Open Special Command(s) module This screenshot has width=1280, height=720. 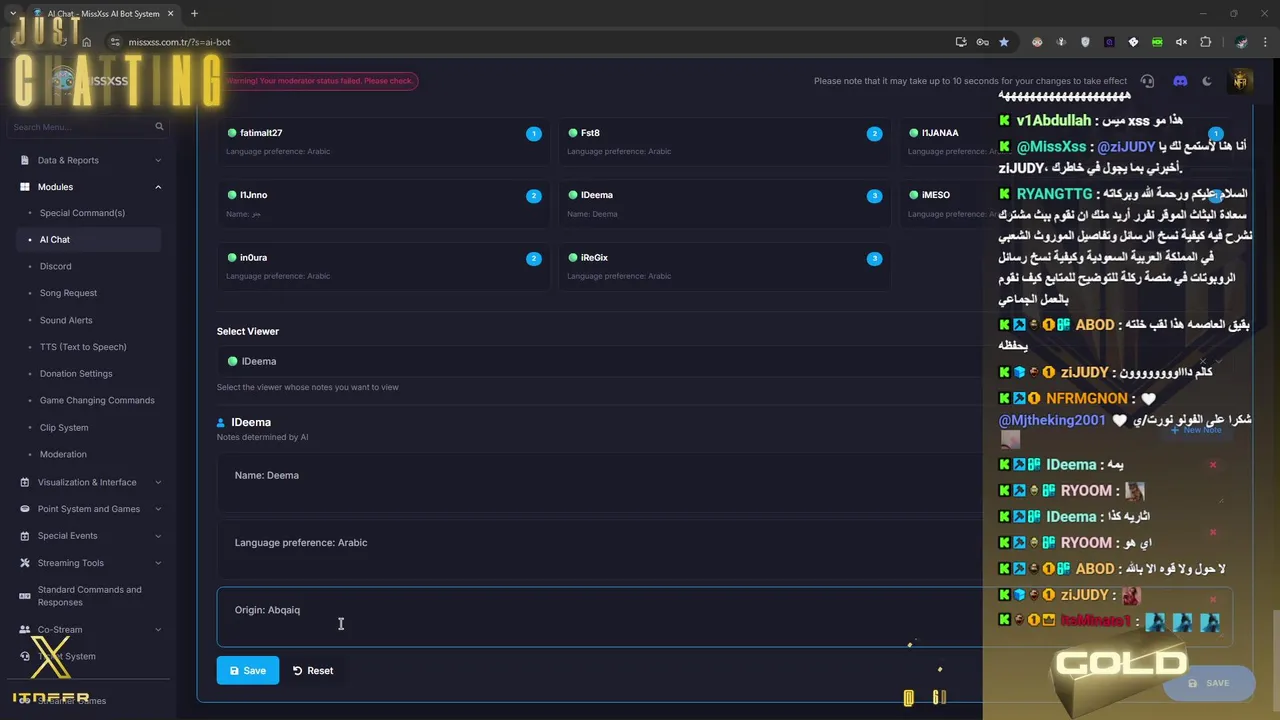point(82,213)
